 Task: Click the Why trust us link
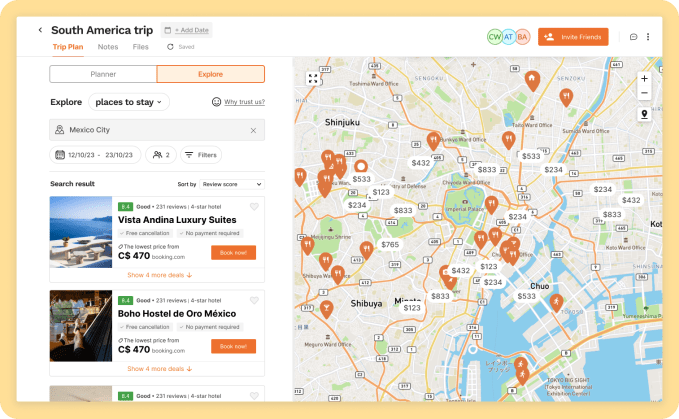tap(244, 102)
